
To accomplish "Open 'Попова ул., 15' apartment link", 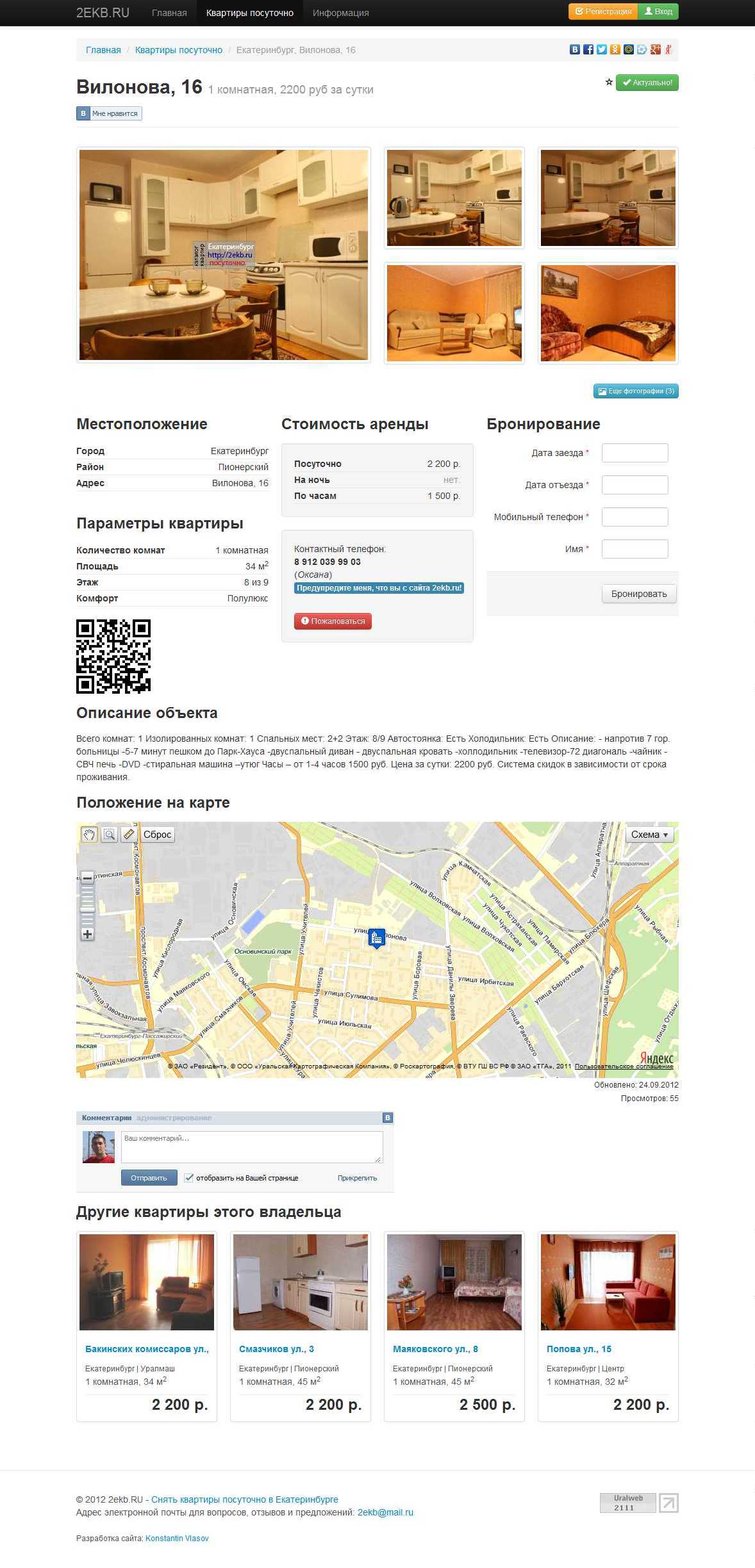I will tap(579, 1349).
